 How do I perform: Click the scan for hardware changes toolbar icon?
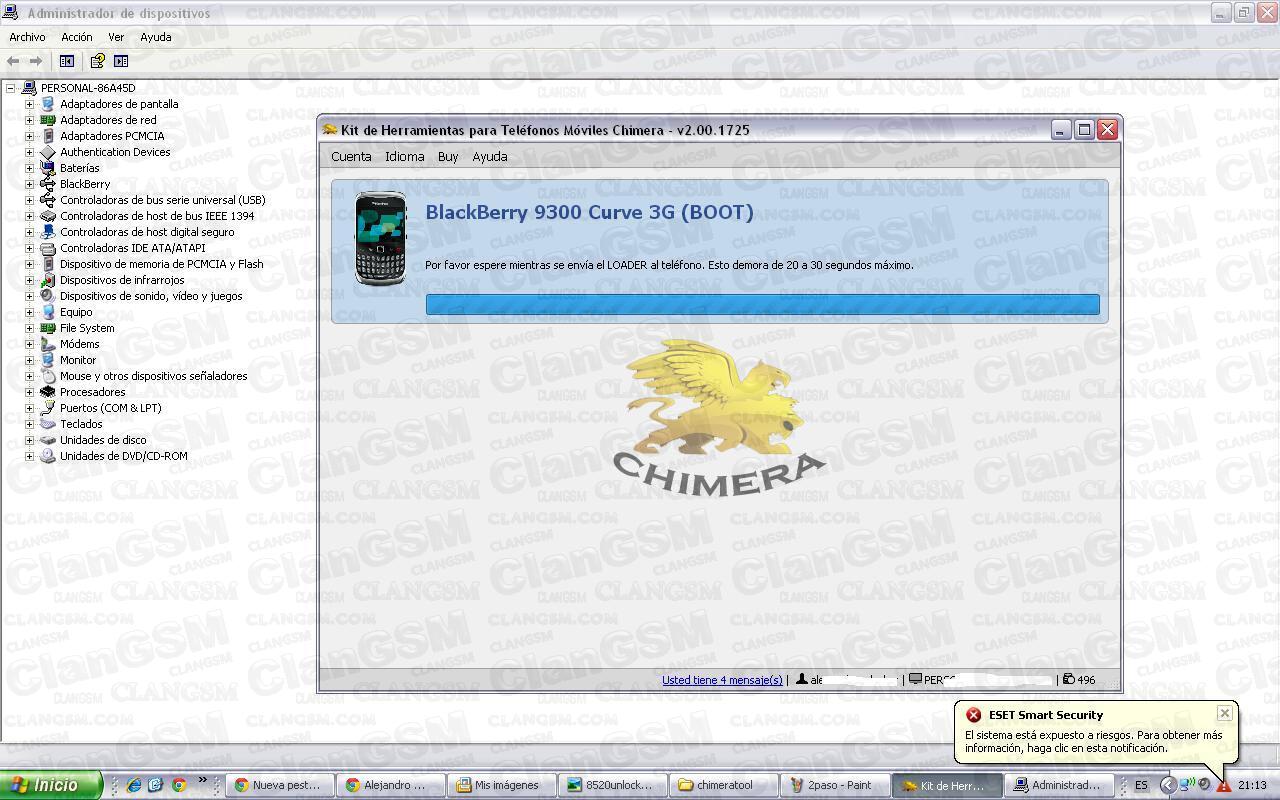121,61
